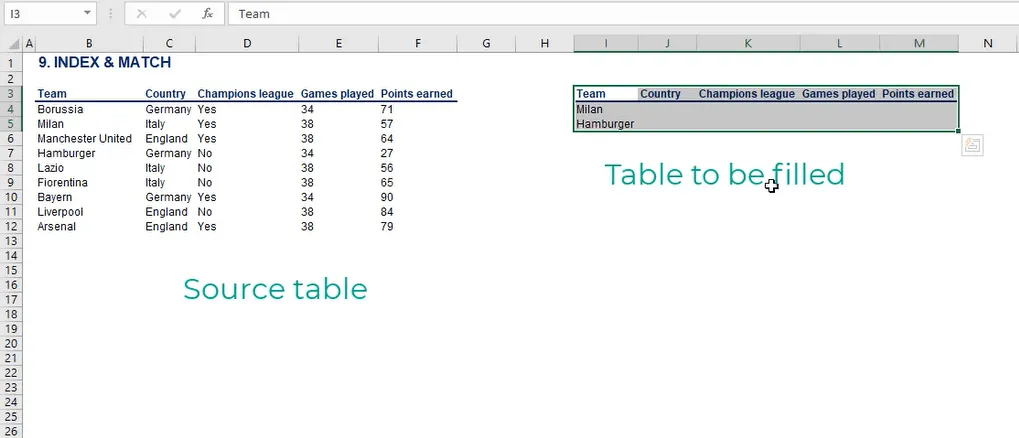Viewport: 1019px width, 438px height.
Task: Click points value '71'
Action: (x=387, y=109)
